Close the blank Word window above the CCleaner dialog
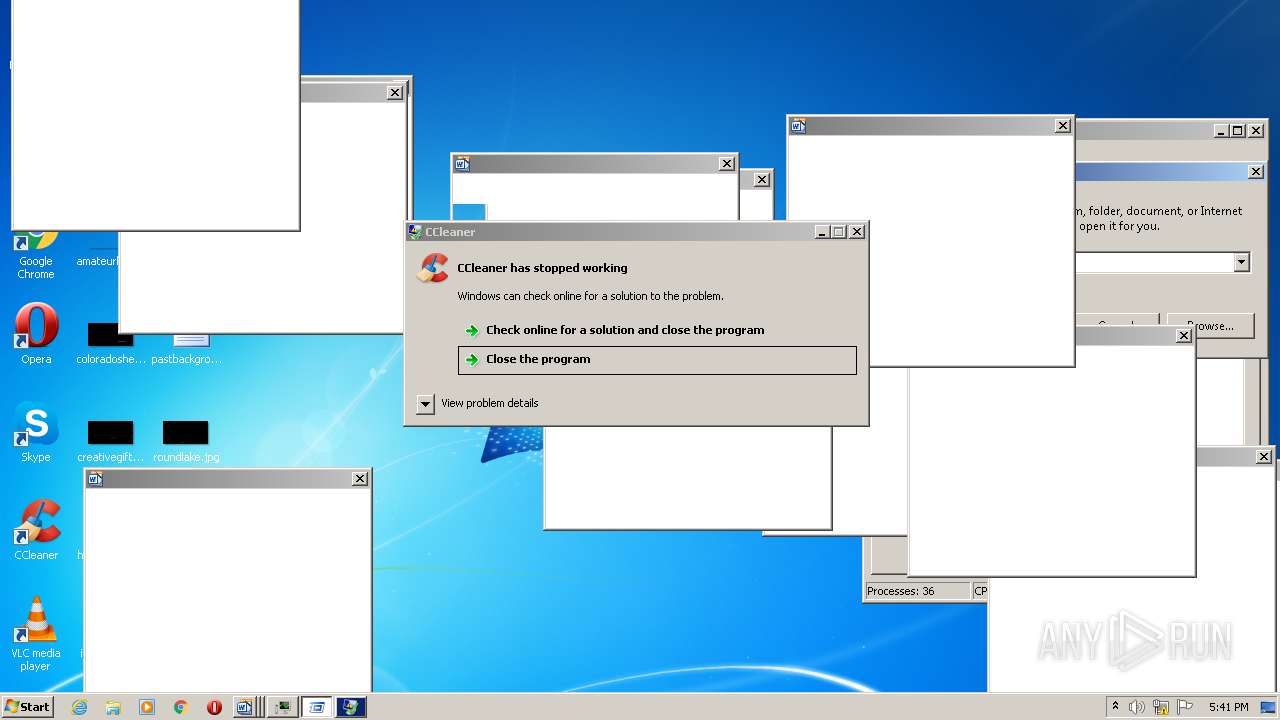Viewport: 1280px width, 720px height. pyautogui.click(x=727, y=164)
